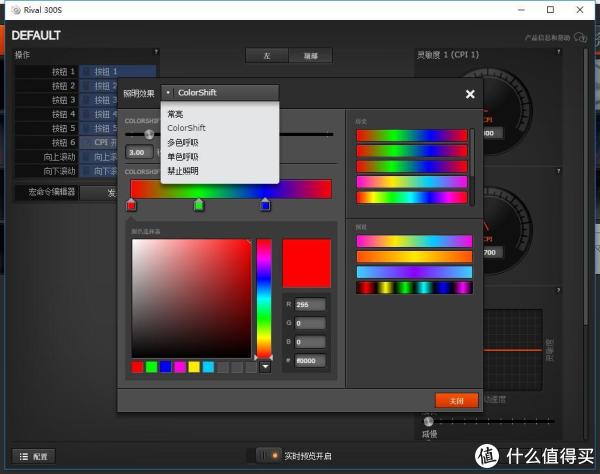Apply the dark multicolor pulse preset

(414, 288)
